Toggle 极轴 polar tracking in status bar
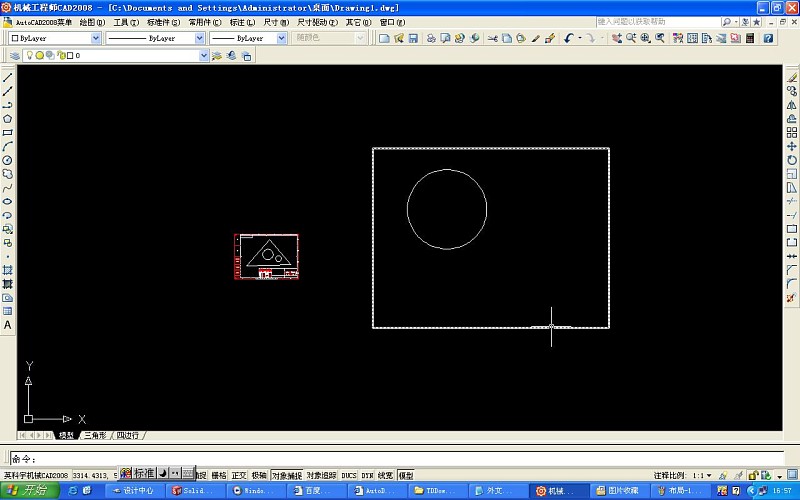 [259, 476]
